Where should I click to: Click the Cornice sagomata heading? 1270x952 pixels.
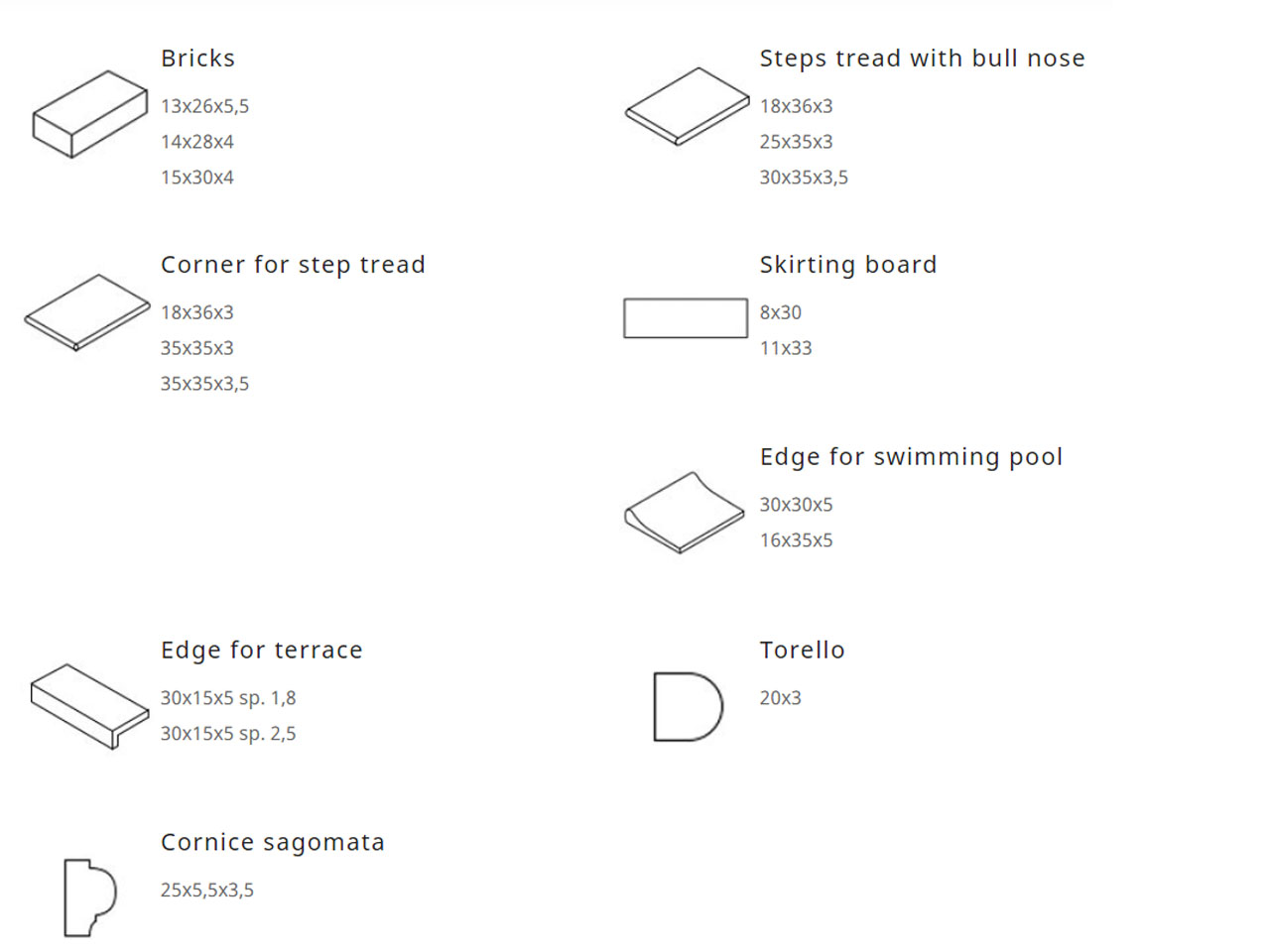tap(272, 843)
